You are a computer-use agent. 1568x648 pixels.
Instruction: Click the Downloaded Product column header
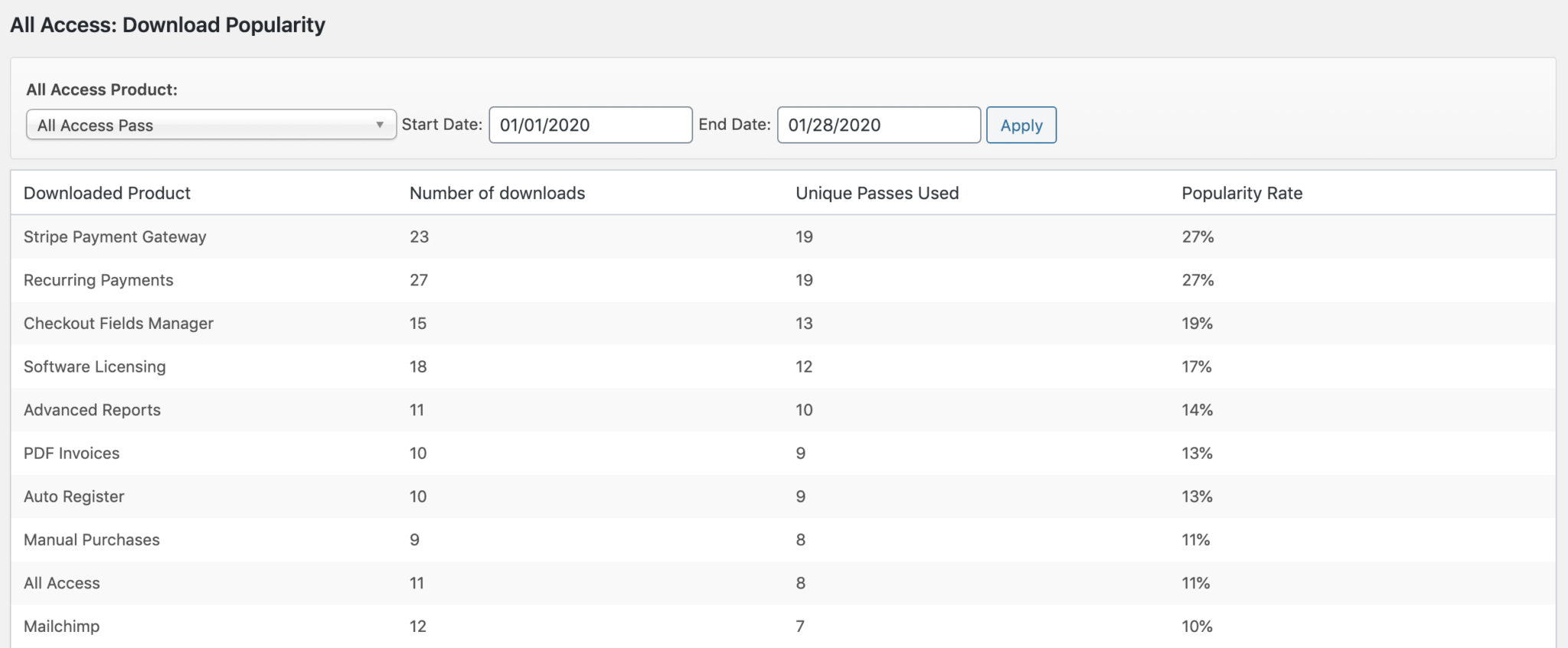tap(107, 193)
